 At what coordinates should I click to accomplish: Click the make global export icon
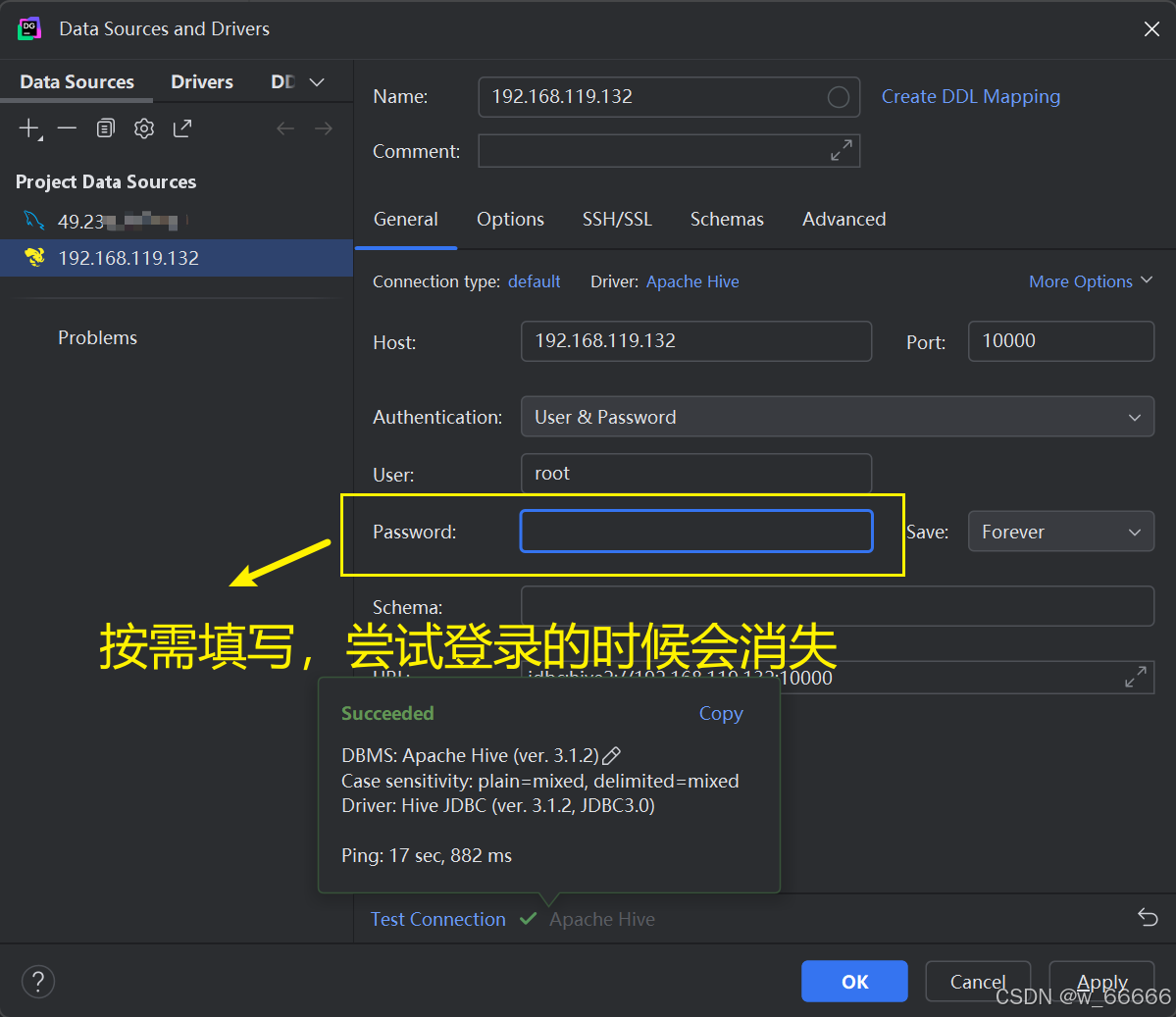pyautogui.click(x=182, y=129)
